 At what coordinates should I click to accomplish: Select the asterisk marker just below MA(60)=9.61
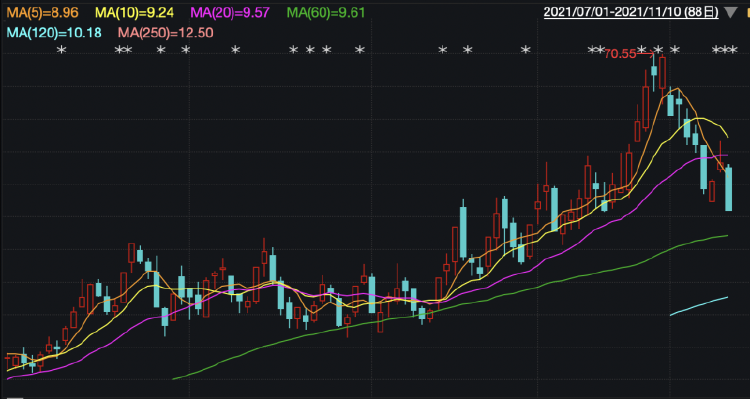tap(326, 50)
